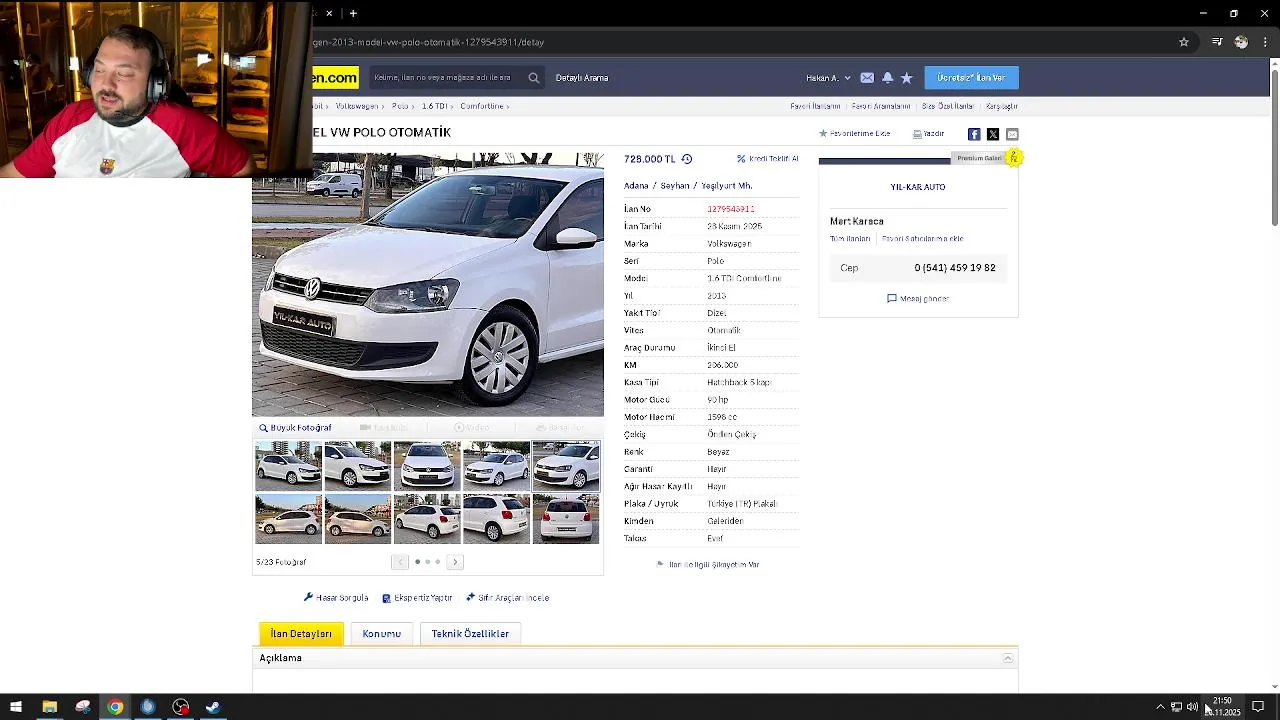Open YIL-KAR AUTO store name

tap(918, 187)
